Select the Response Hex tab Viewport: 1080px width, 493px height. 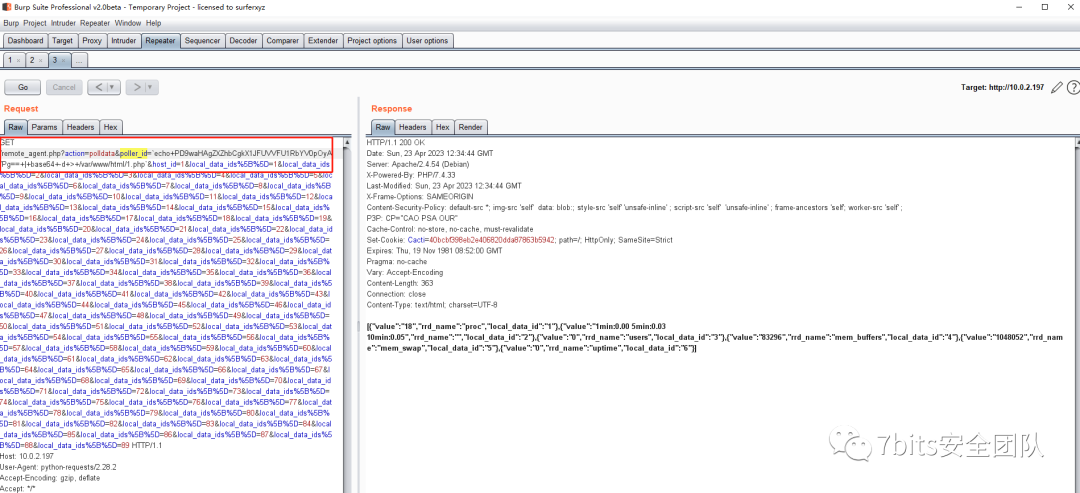[442, 127]
